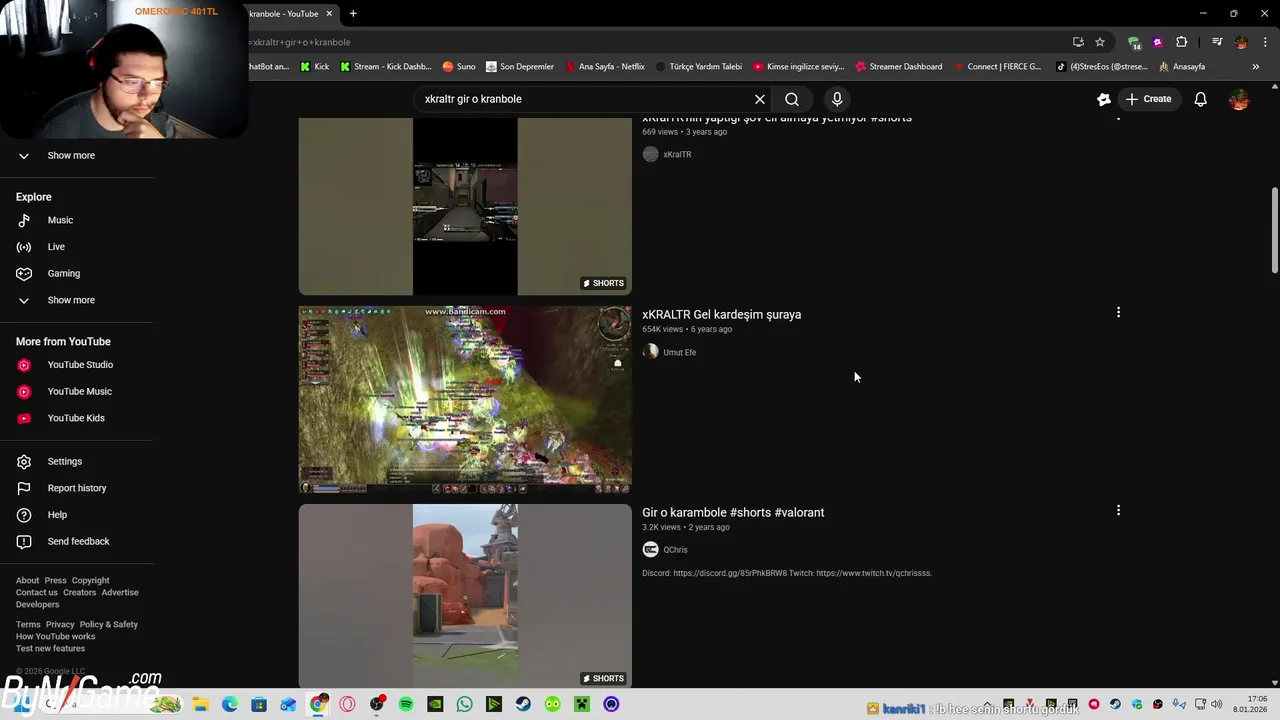Open options for Gir o karambole video
This screenshot has height=720, width=1280.
(x=1118, y=510)
